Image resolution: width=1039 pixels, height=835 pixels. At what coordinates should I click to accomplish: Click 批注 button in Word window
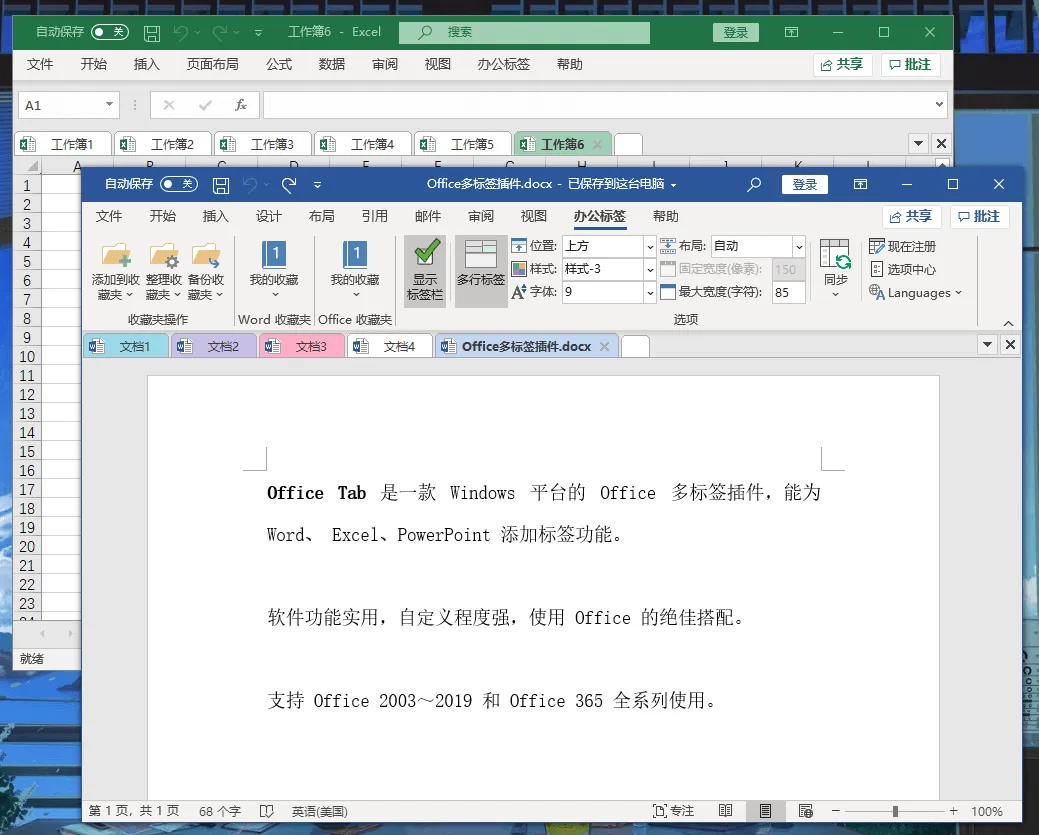979,217
